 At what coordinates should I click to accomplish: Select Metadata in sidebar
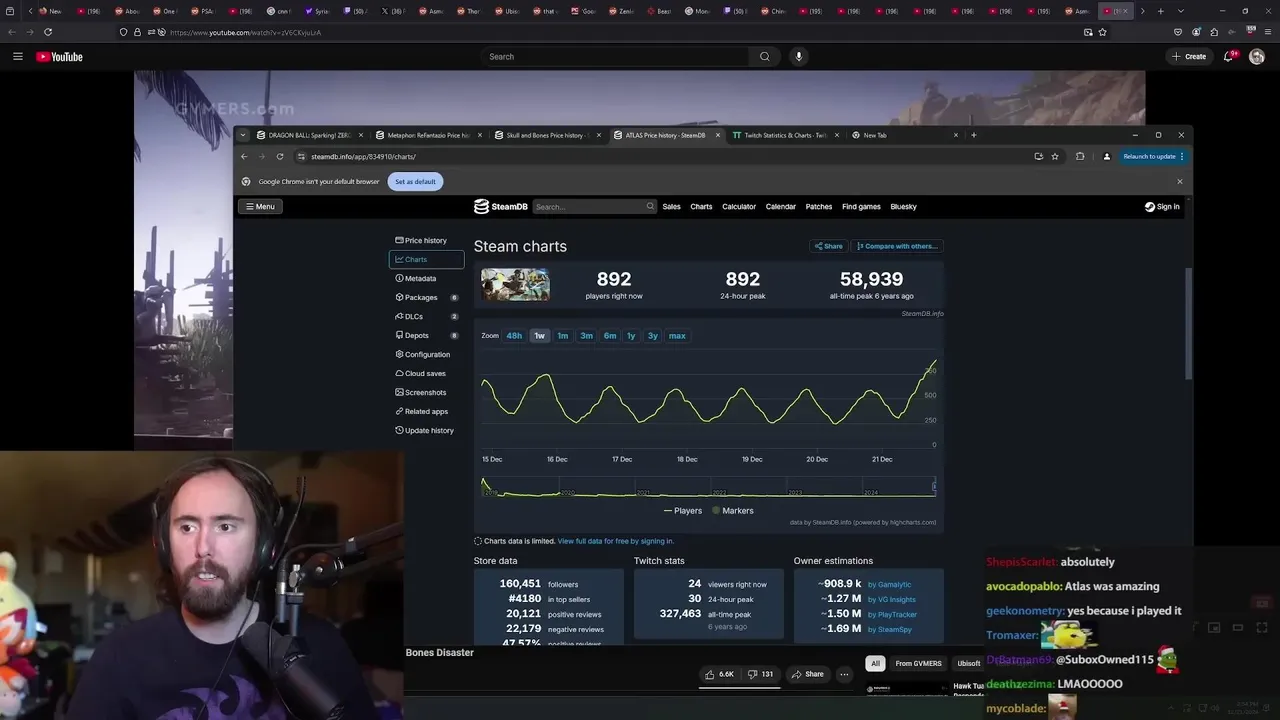point(426,279)
